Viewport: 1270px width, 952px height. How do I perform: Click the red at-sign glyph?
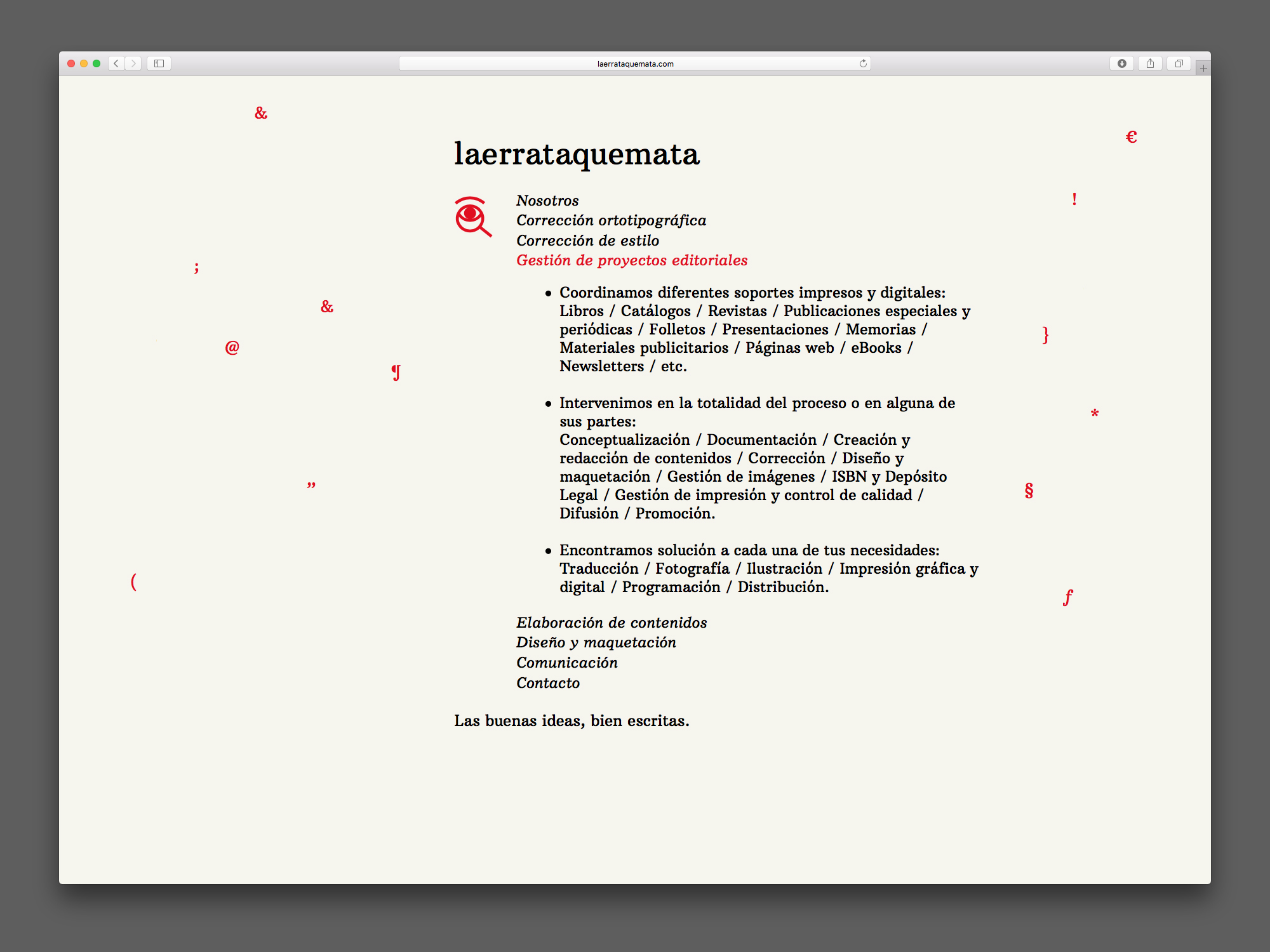tap(232, 347)
